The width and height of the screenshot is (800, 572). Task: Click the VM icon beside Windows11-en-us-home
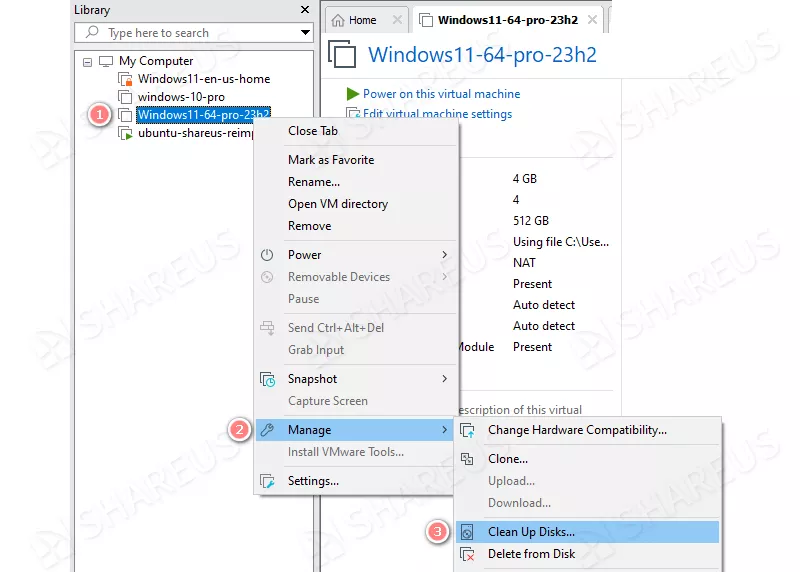(125, 79)
